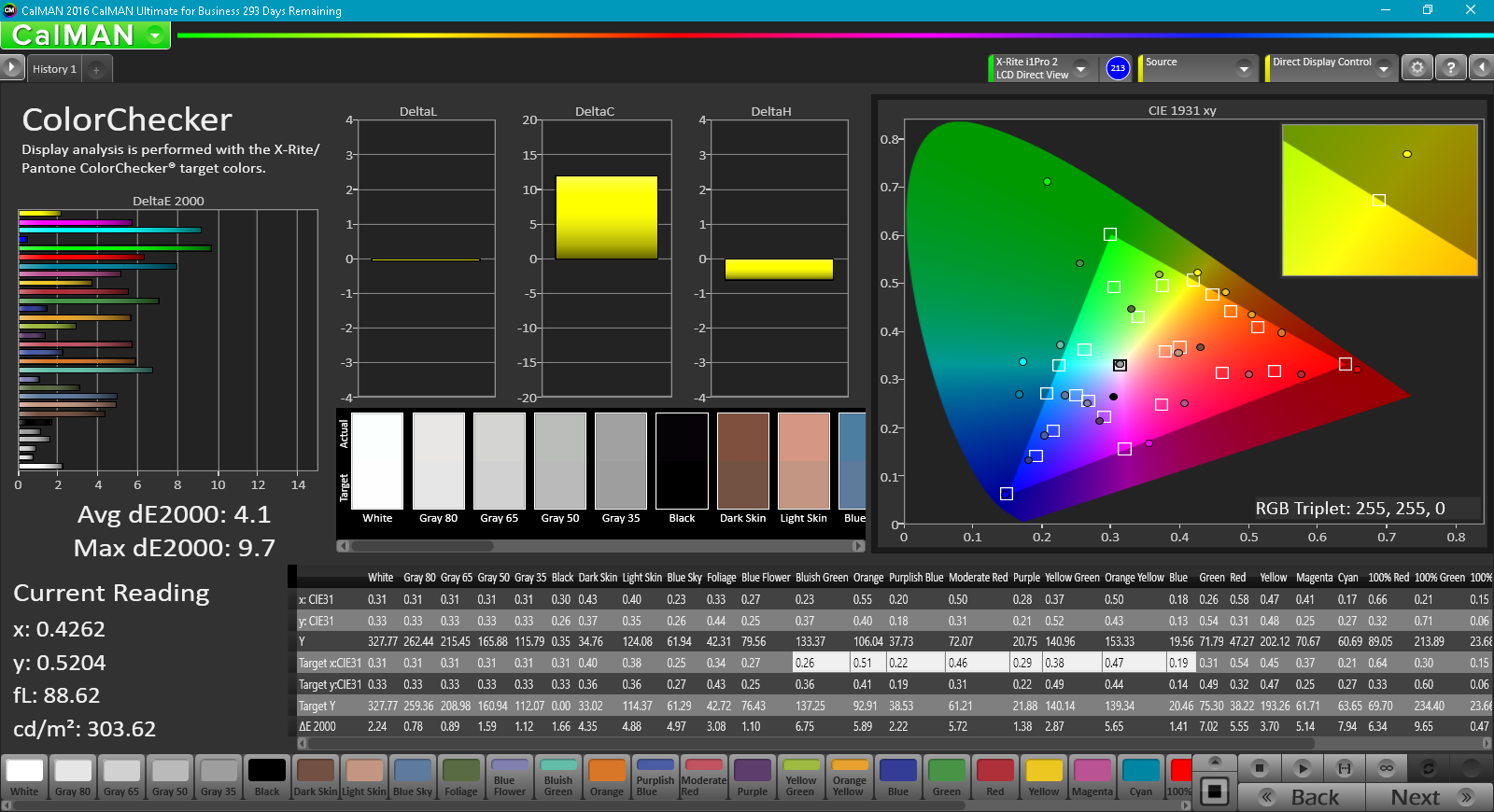Add a new history tab with plus
Screen dimensions: 1494x812
[96, 69]
